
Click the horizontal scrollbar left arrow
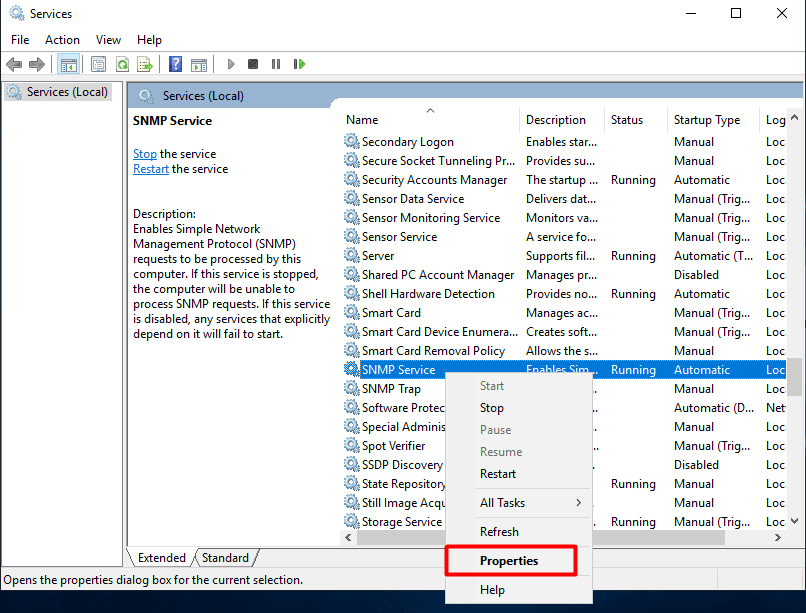pyautogui.click(x=349, y=537)
